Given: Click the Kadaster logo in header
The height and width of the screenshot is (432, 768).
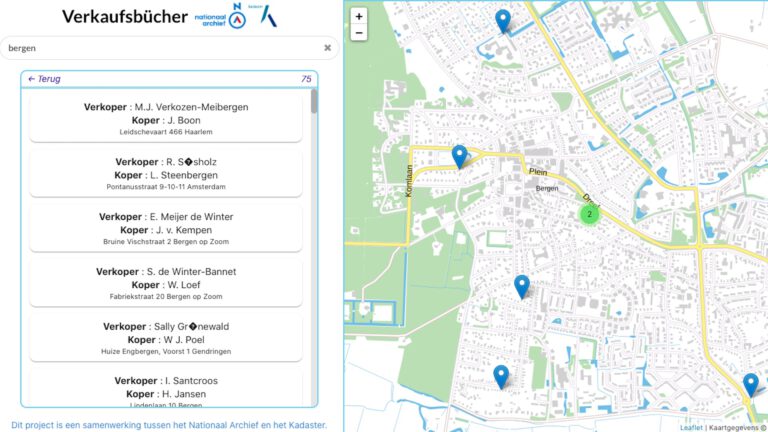Looking at the screenshot, I should pos(267,17).
